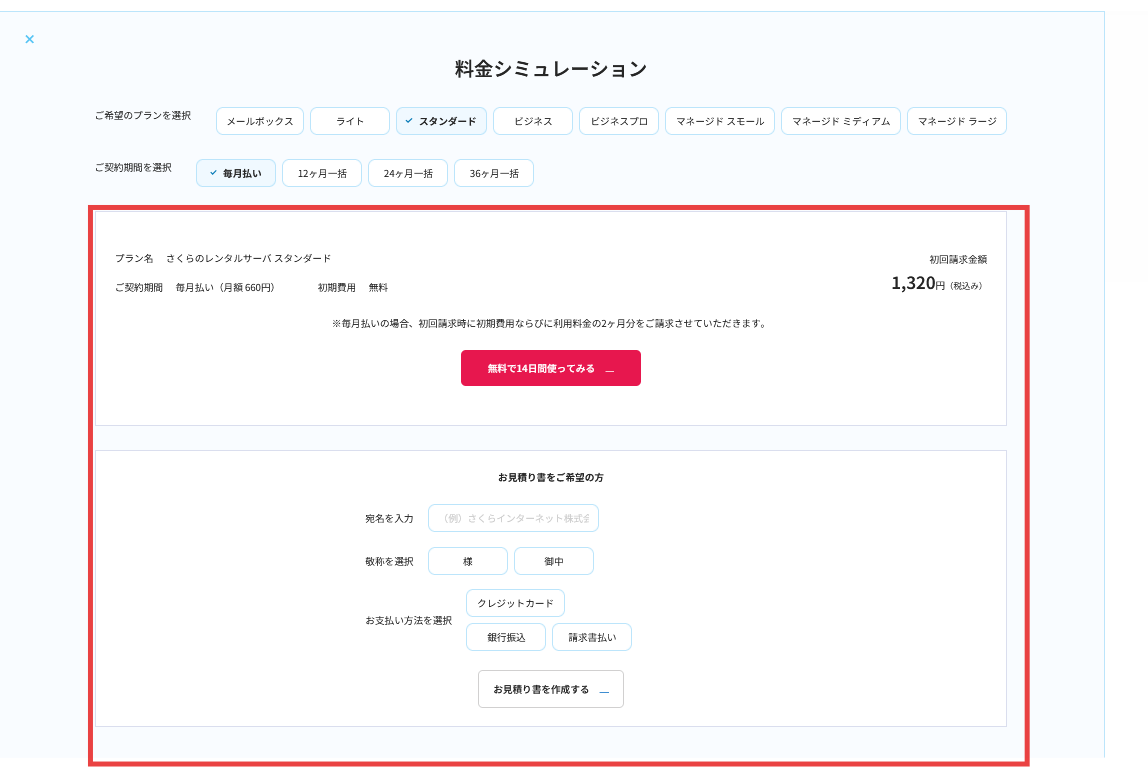The height and width of the screenshot is (767, 1148).
Task: Close the 料金シミュレーション dialog
Action: (29, 39)
